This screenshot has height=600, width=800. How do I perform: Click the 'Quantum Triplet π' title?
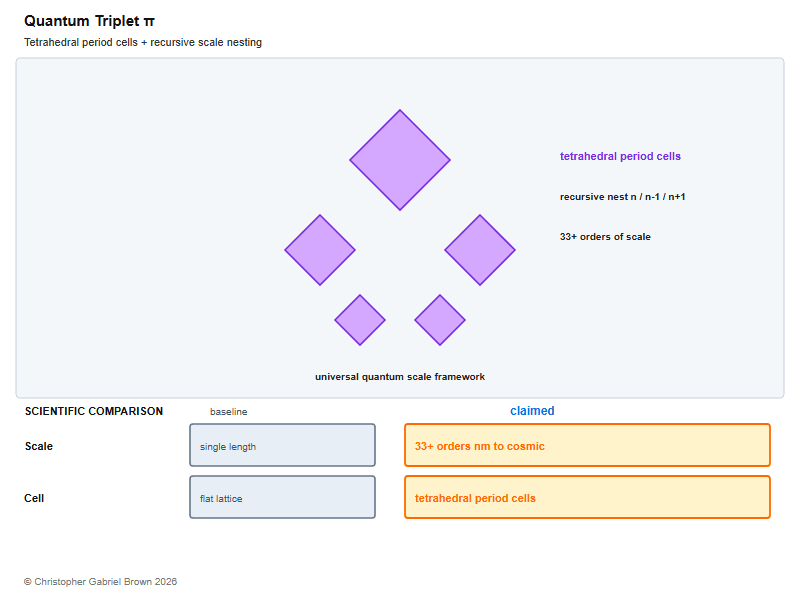click(89, 21)
